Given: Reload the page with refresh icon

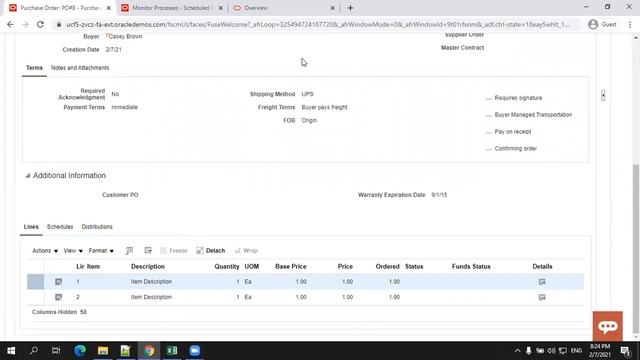Looking at the screenshot, I should pos(40,24).
